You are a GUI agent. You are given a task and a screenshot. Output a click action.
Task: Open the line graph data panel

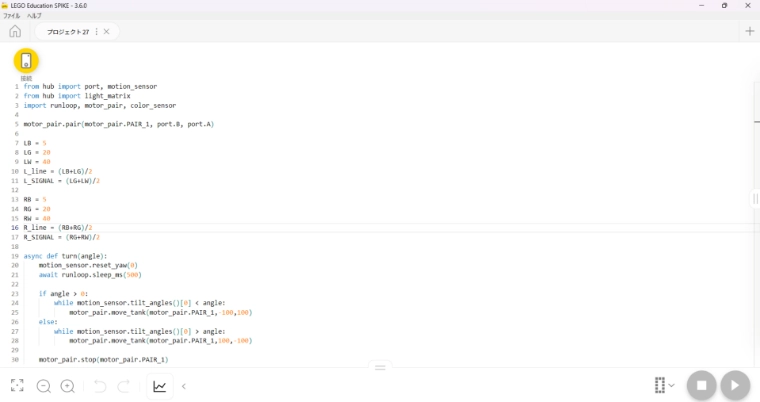(159, 386)
